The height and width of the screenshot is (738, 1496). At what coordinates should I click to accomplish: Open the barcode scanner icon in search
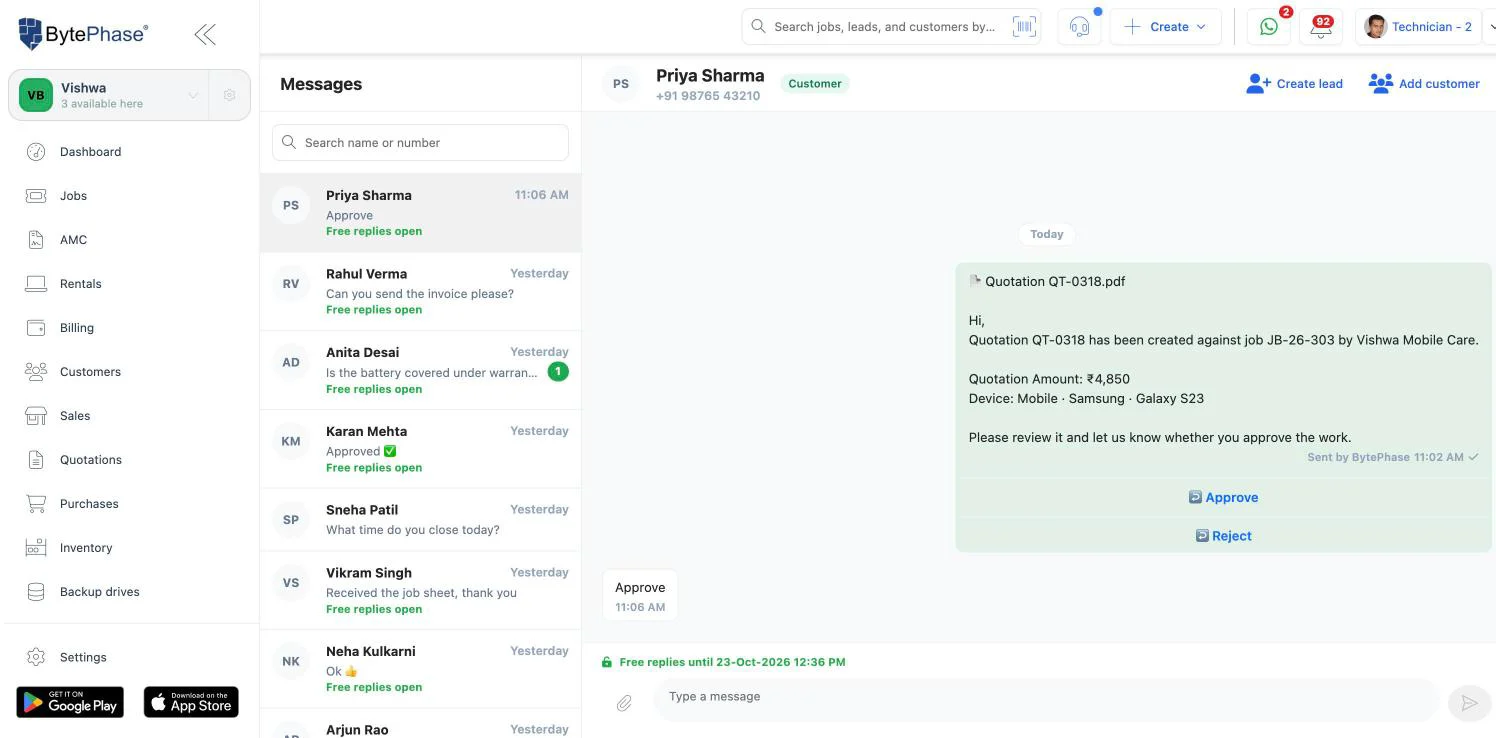point(1024,27)
